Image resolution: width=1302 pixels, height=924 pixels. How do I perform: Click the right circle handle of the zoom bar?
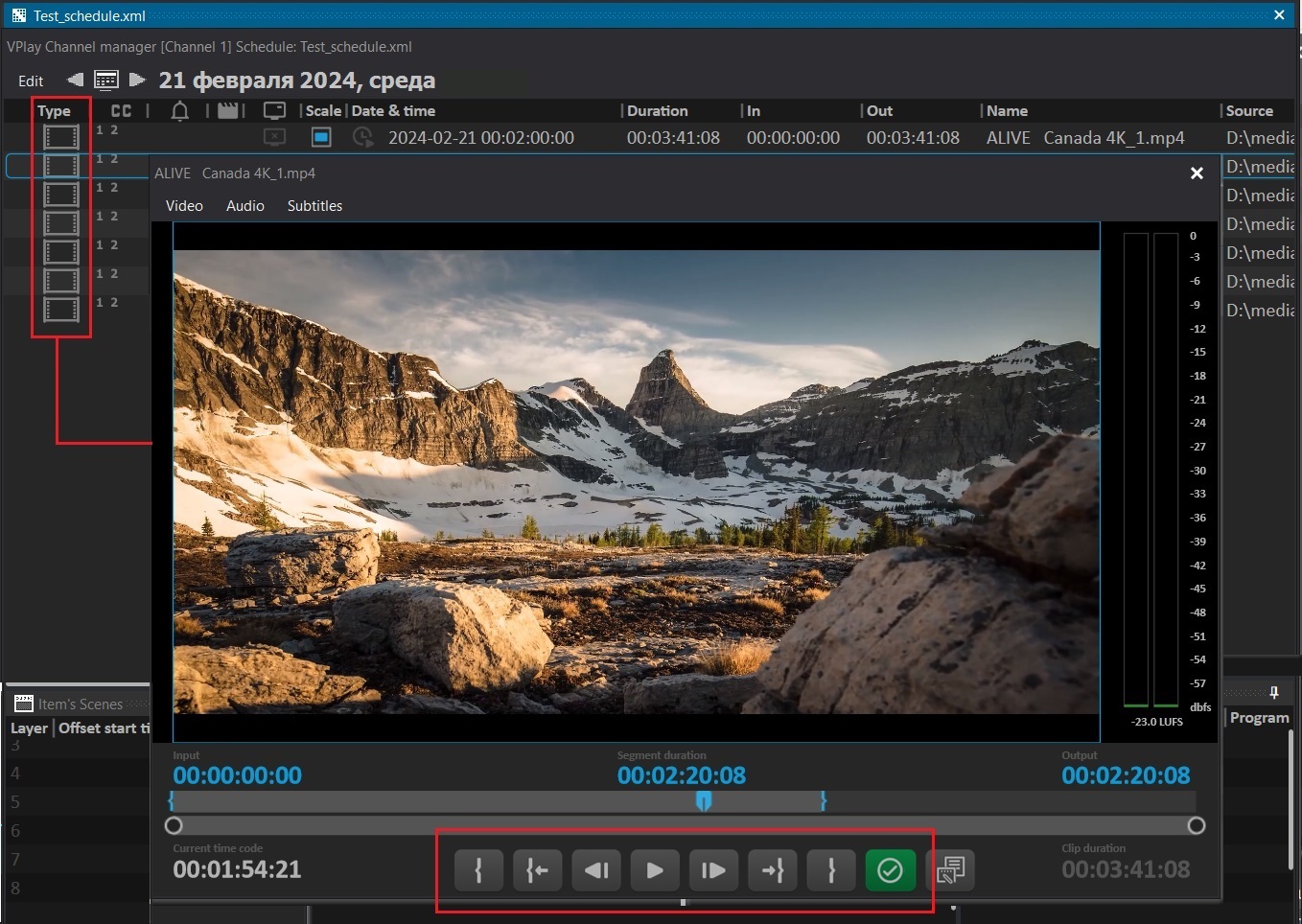tap(1197, 825)
